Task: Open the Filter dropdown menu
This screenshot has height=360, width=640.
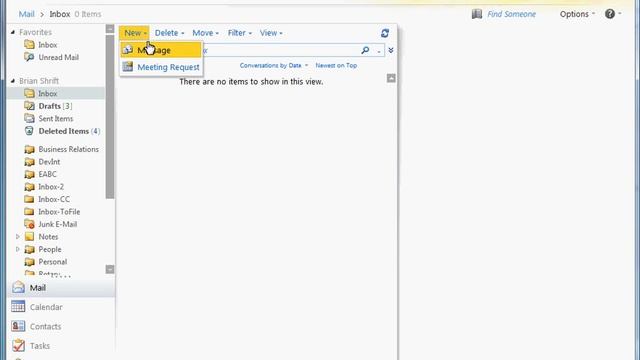Action: [240, 33]
